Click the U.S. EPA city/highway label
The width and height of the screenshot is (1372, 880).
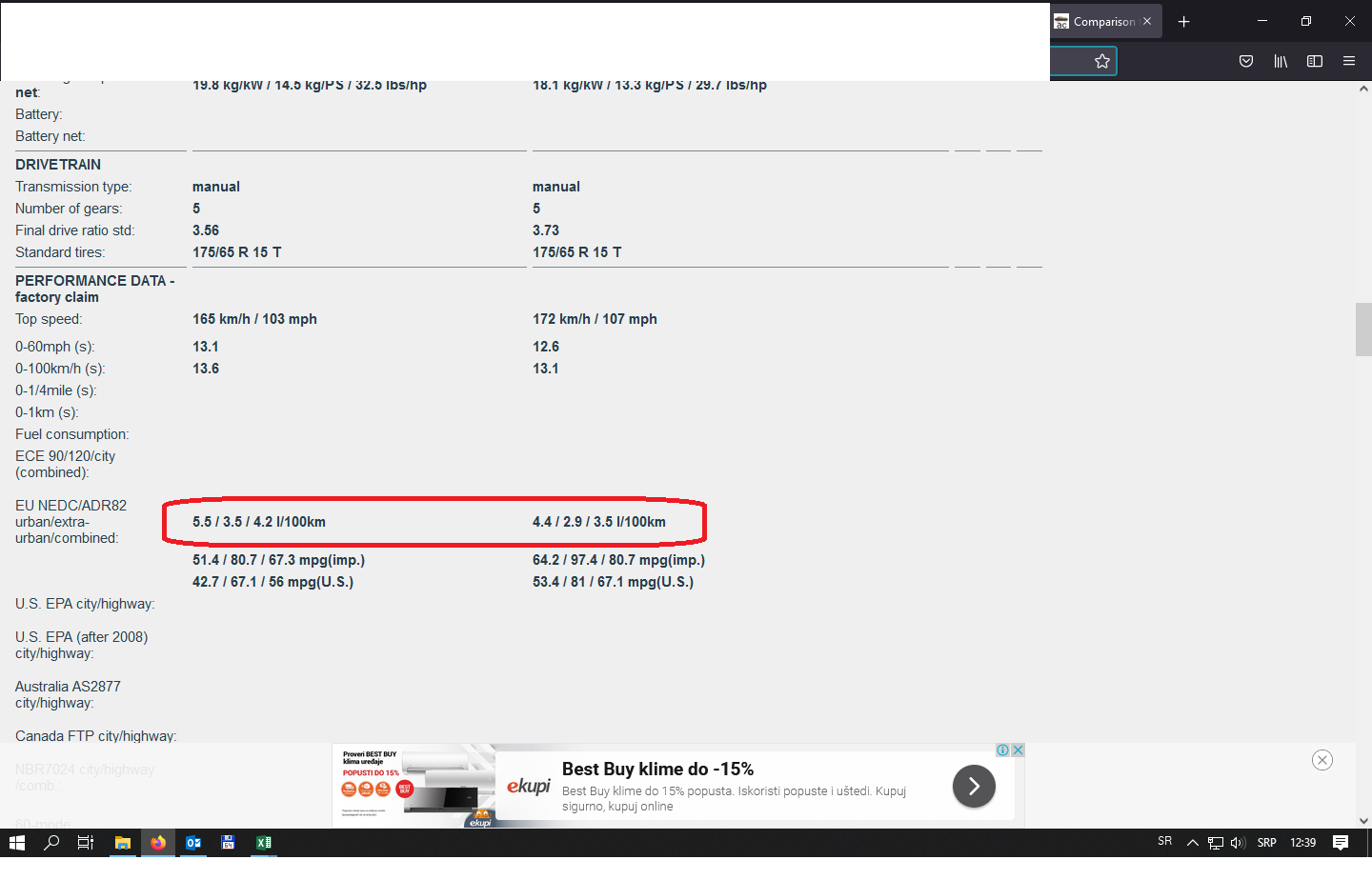pos(85,604)
